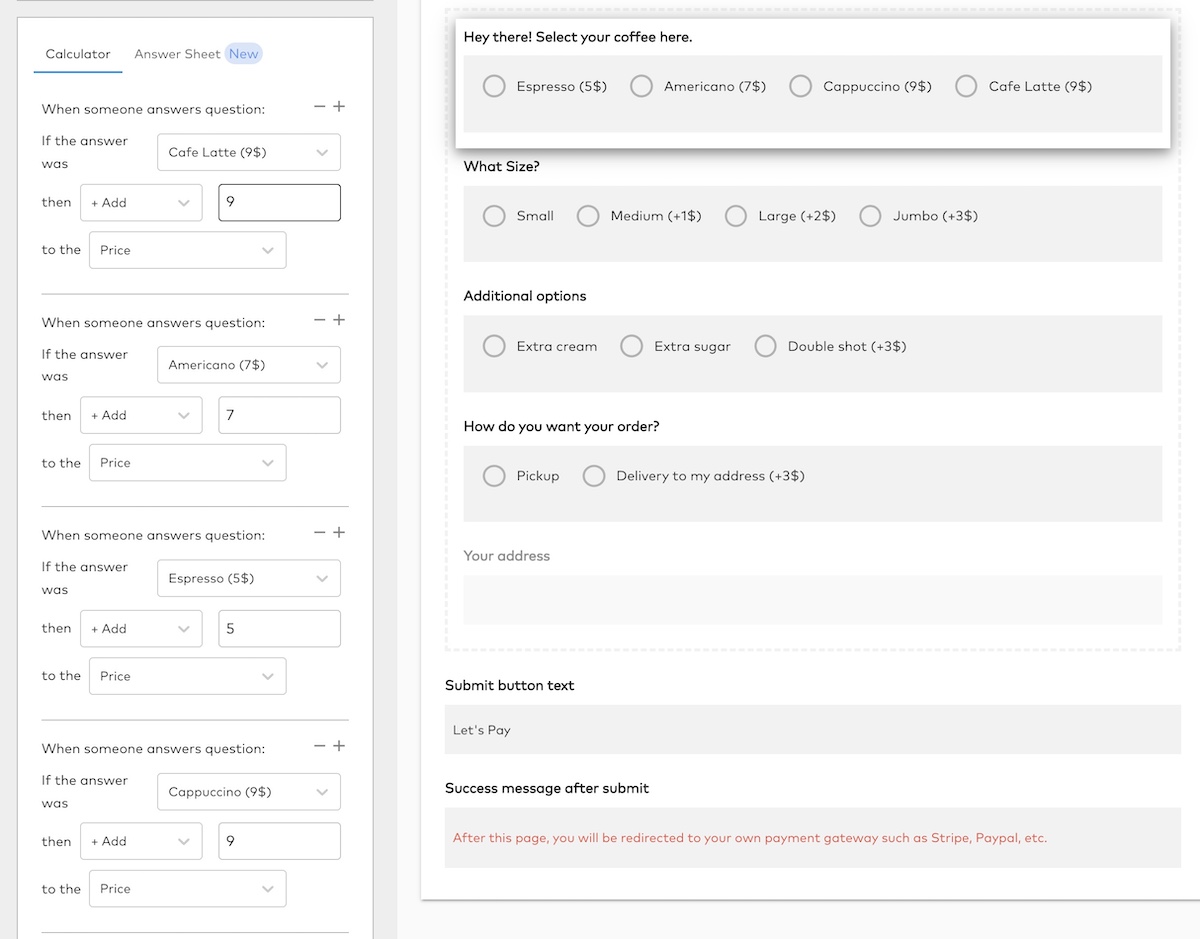
Task: Open + Add operation dropdown in Cappuccino rule
Action: (141, 841)
